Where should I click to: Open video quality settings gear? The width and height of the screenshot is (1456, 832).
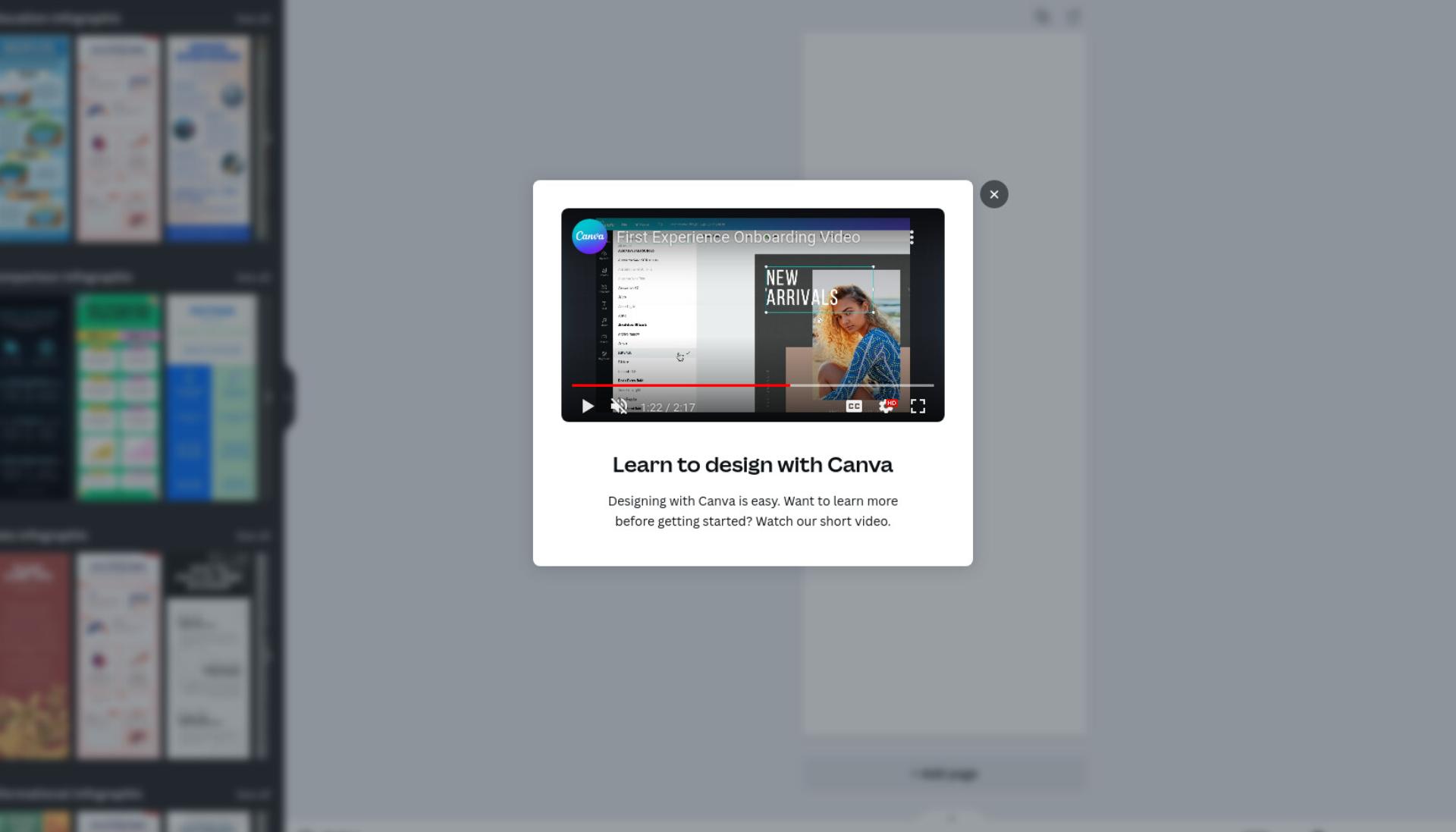click(886, 407)
